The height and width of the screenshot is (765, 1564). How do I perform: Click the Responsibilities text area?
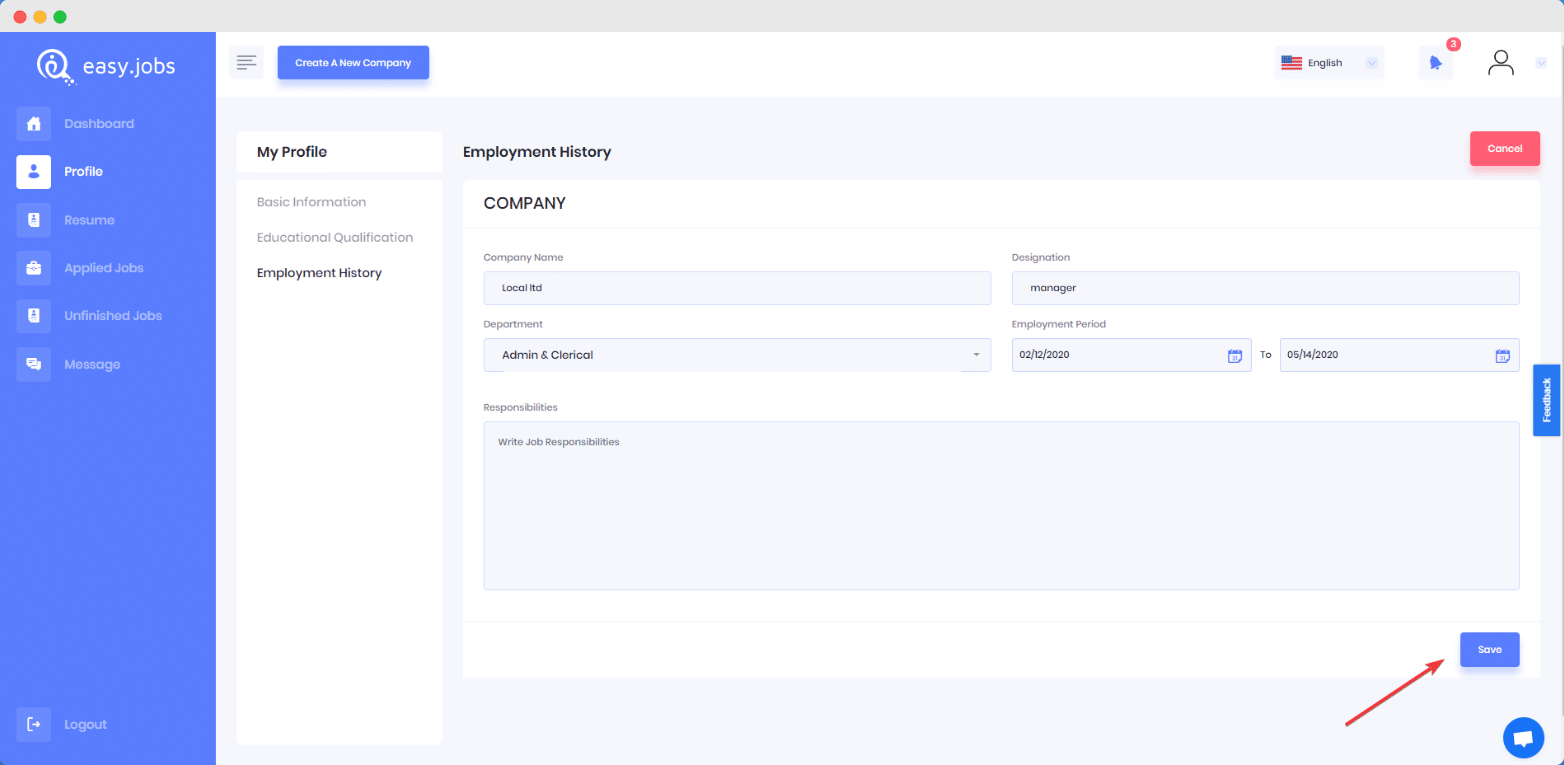coord(1001,505)
